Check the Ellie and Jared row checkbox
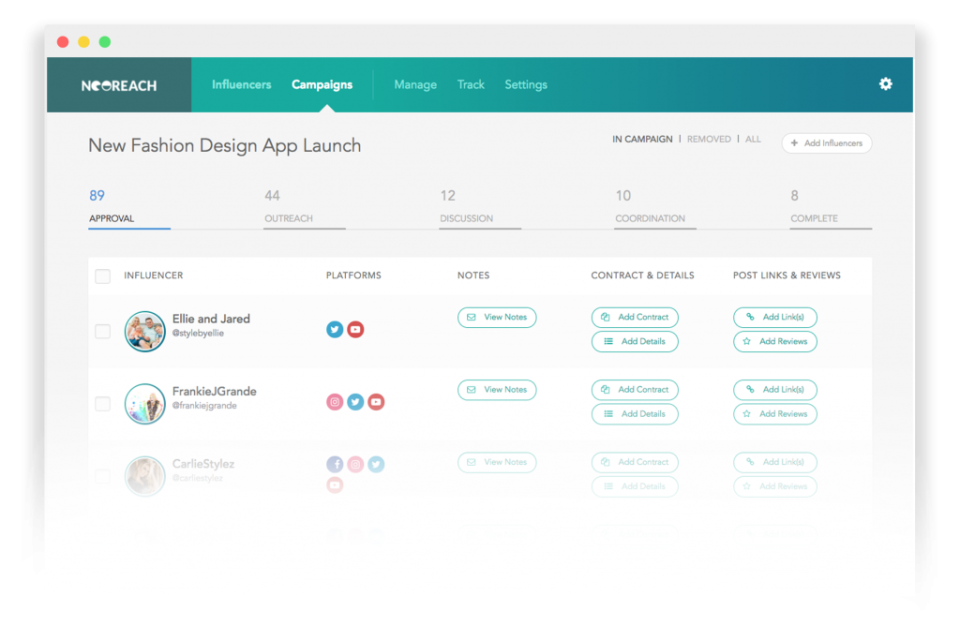960x626 pixels. [103, 331]
